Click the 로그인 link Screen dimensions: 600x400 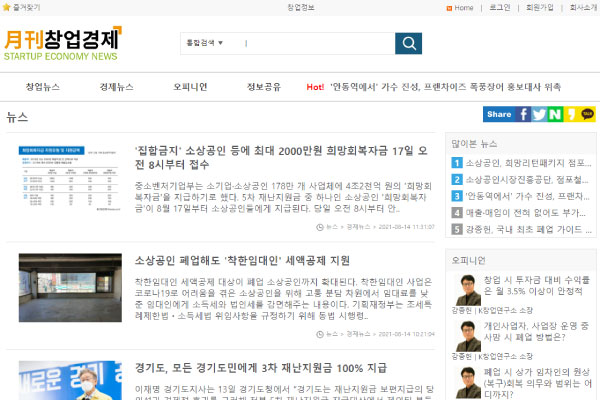click(x=500, y=8)
